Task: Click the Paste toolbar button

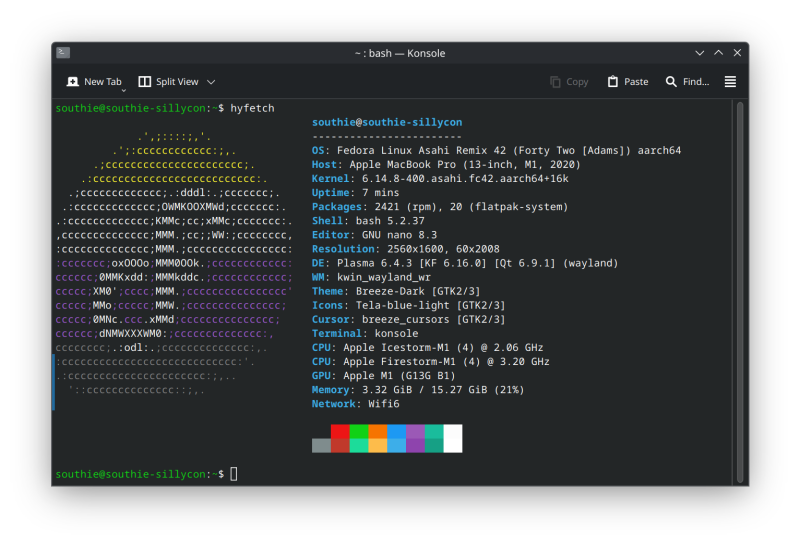Action: click(628, 82)
